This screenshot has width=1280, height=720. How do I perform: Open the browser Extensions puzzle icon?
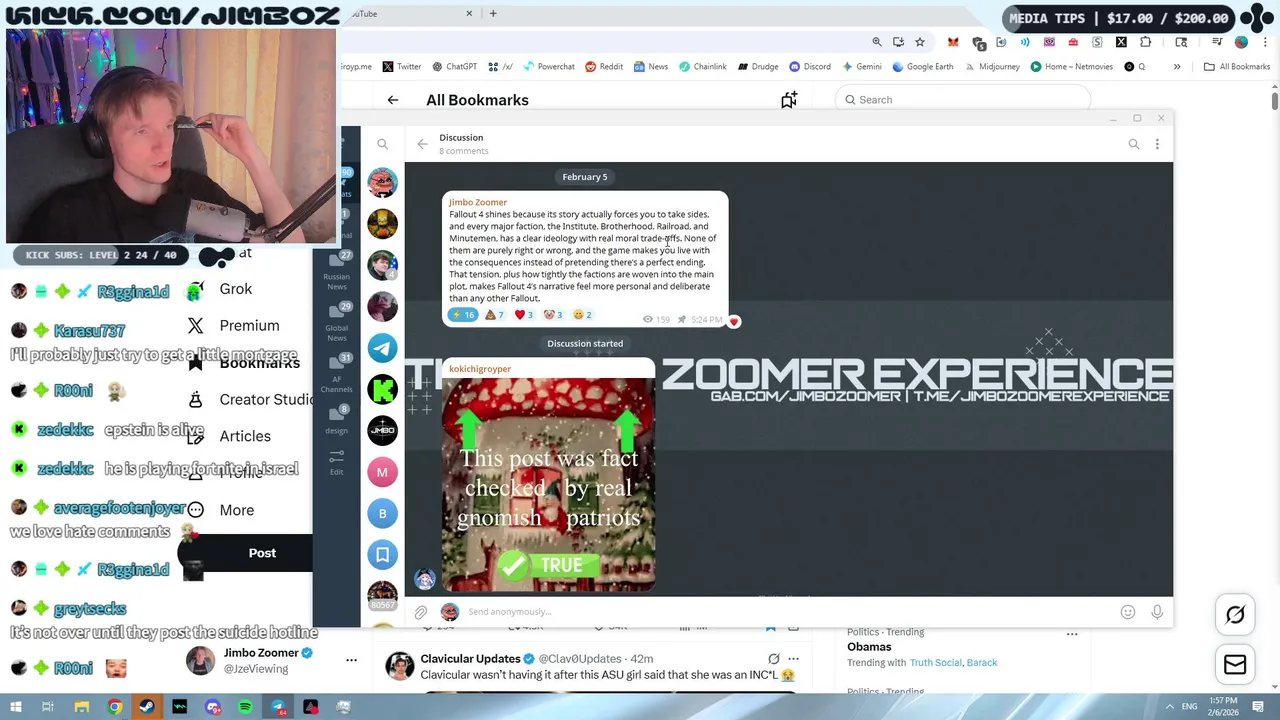click(1145, 42)
